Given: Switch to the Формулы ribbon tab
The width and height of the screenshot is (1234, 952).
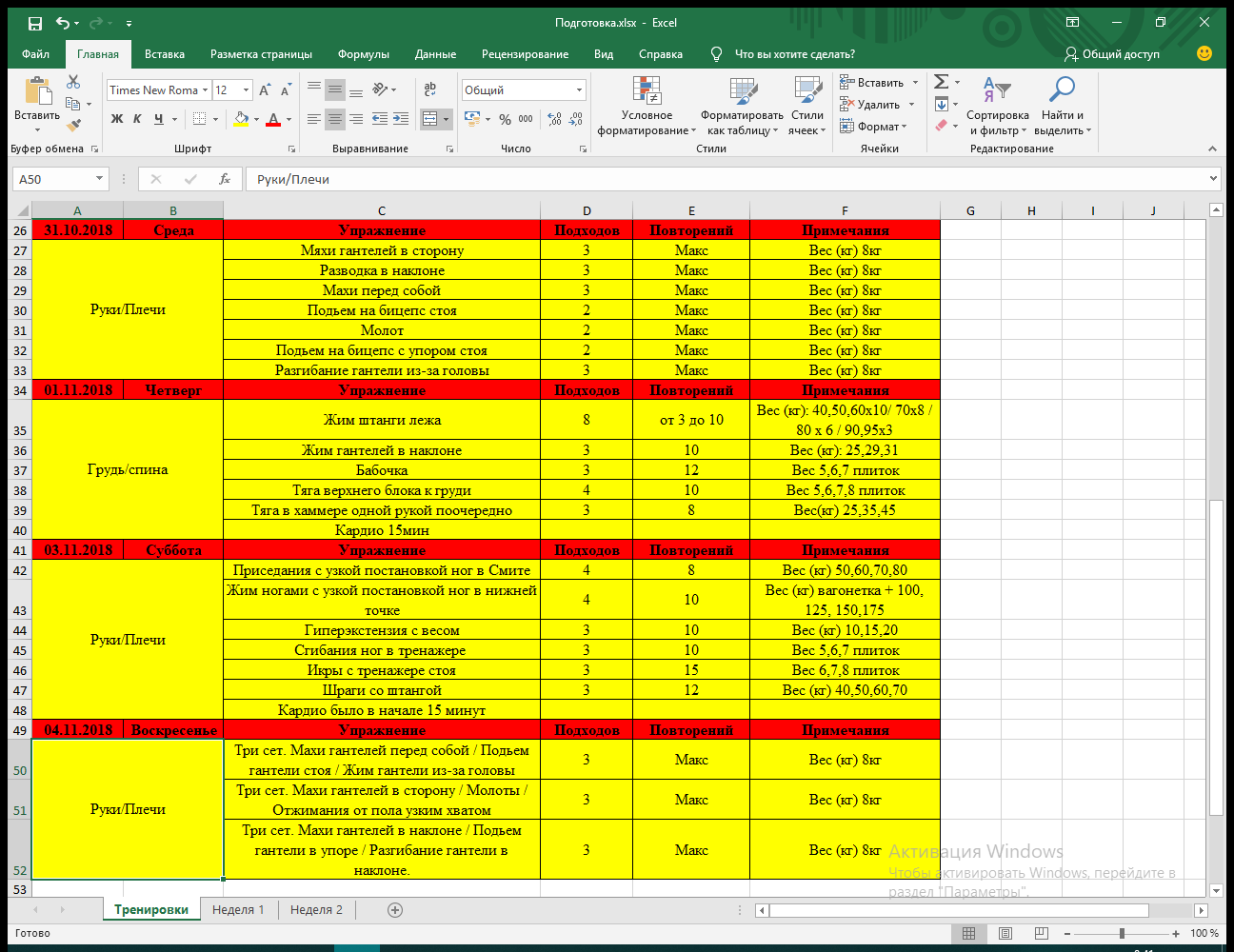Looking at the screenshot, I should tap(363, 54).
